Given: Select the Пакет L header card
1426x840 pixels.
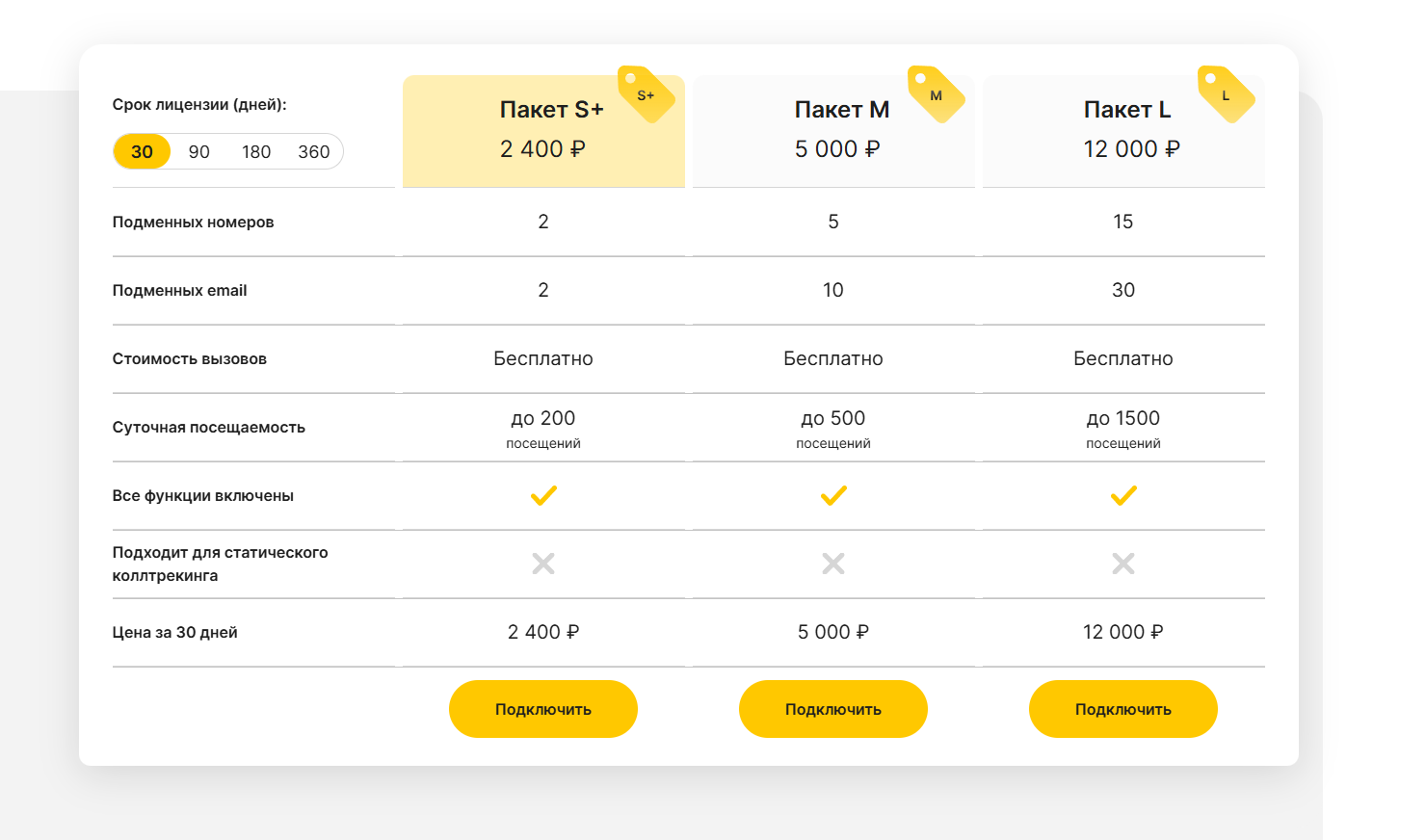Looking at the screenshot, I should click(1123, 131).
